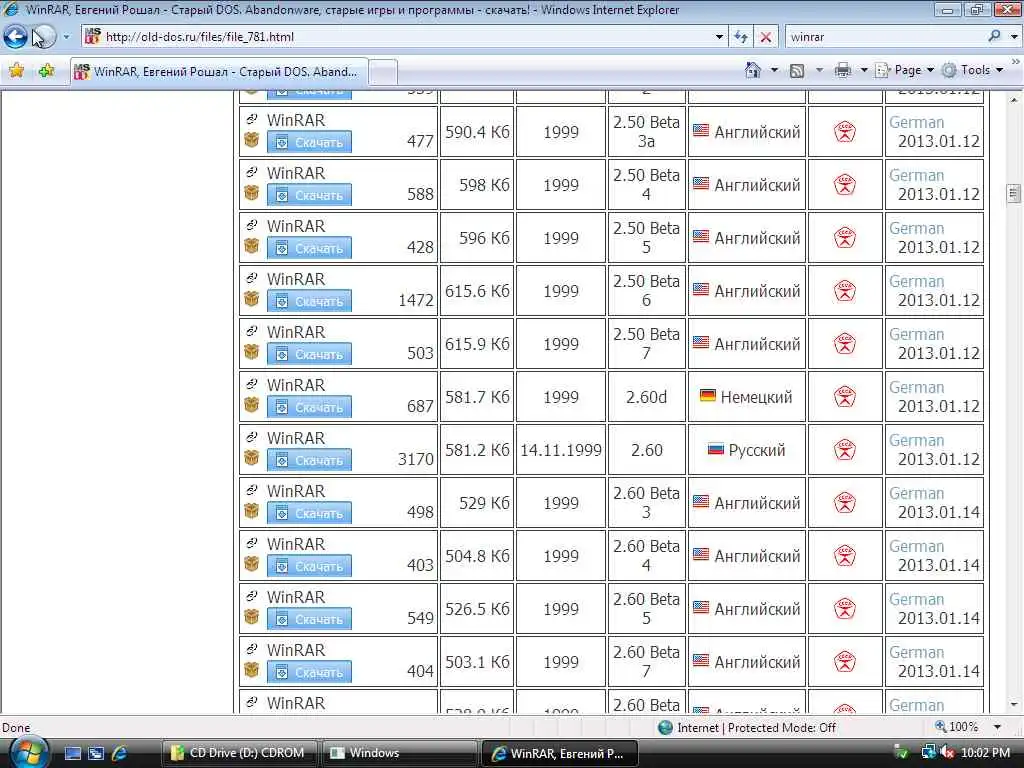The height and width of the screenshot is (768, 1024).
Task: Click German link in 2.60 Beta 3 row
Action: pyautogui.click(x=916, y=494)
